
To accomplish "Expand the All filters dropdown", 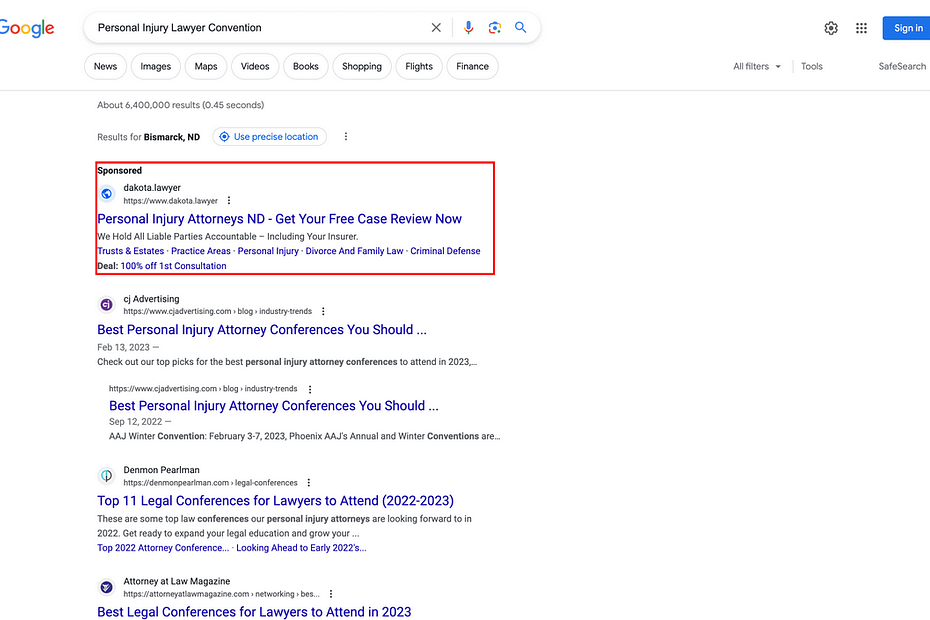I will [757, 66].
